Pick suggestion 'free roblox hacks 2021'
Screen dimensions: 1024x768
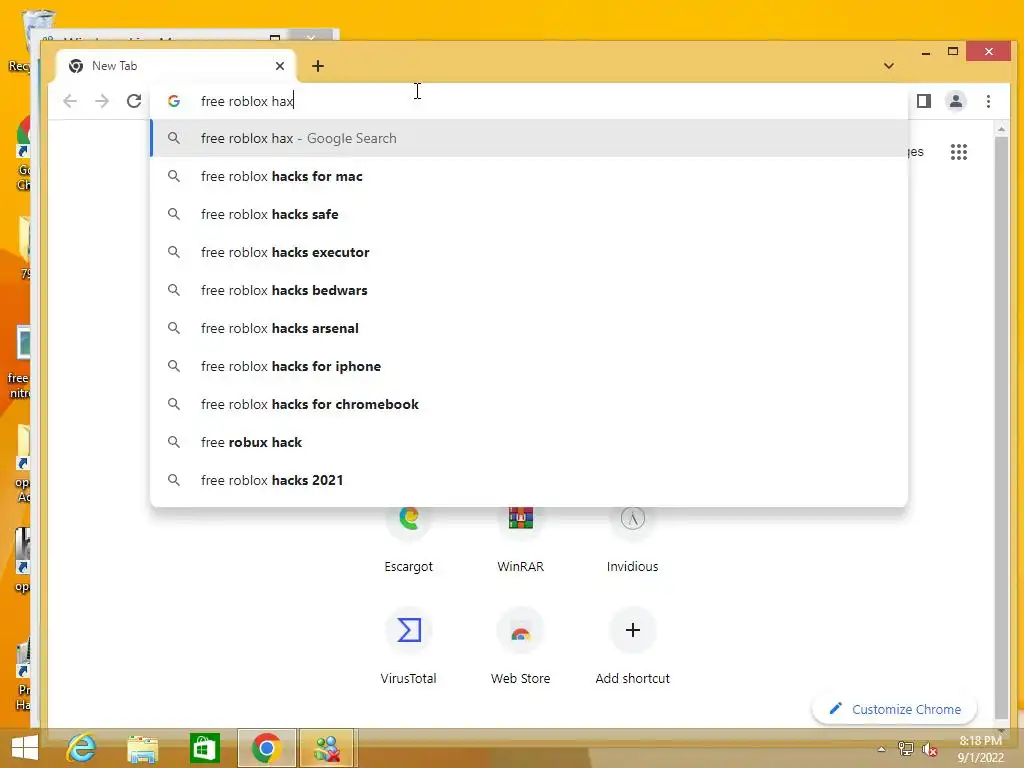coord(529,480)
